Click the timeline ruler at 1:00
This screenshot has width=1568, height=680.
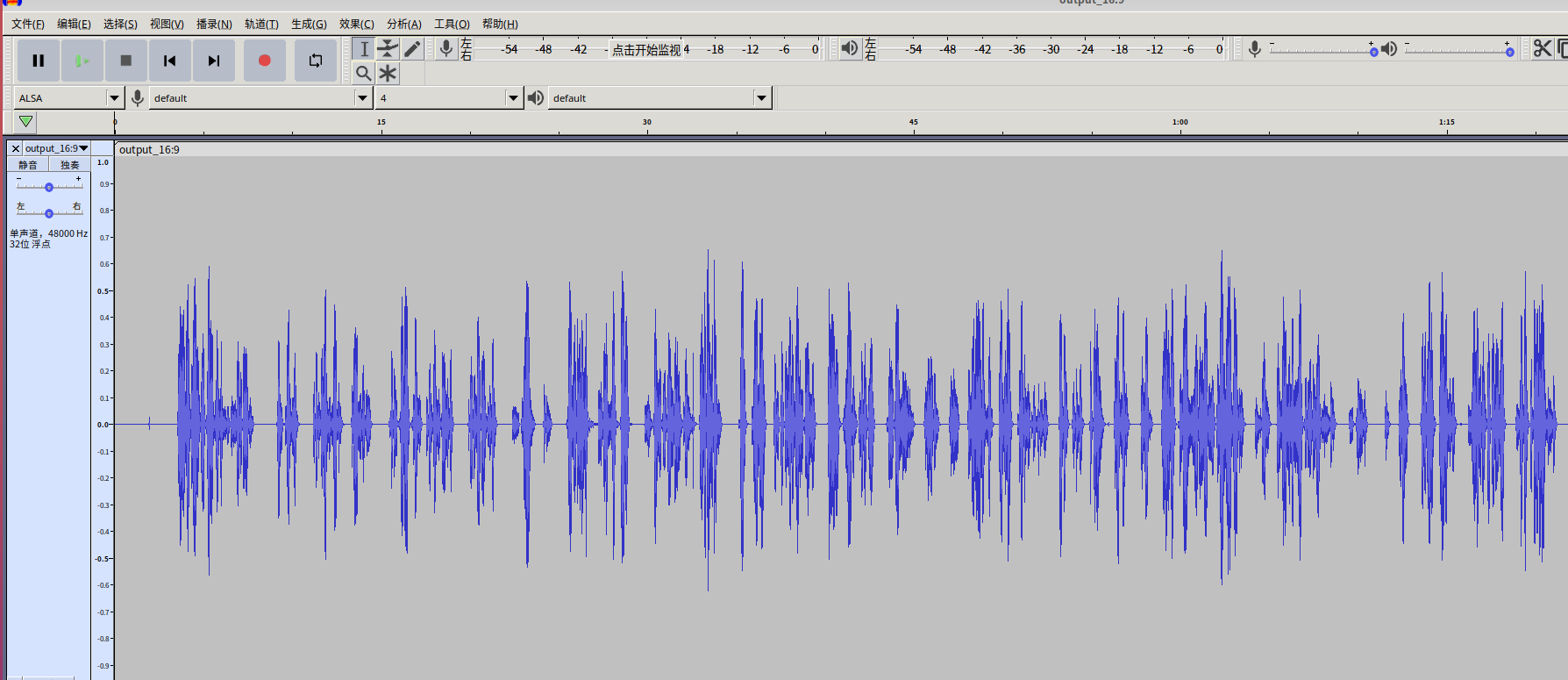pos(1180,123)
